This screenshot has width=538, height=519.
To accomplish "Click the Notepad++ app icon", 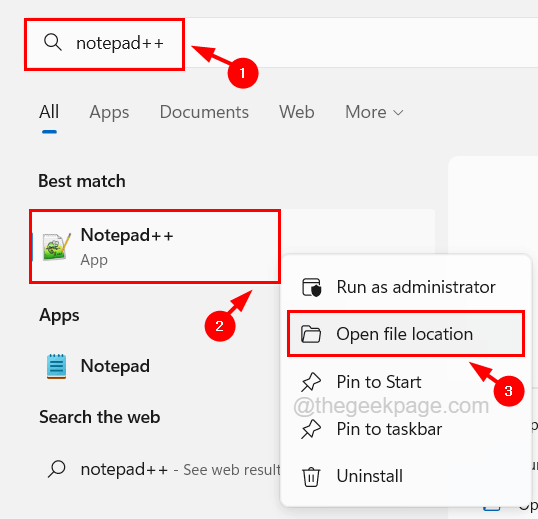I will 57,247.
